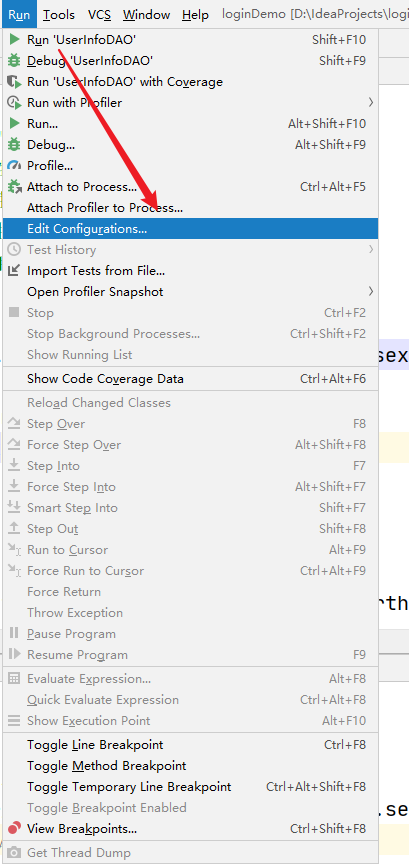409x864 pixels.
Task: Select Show Code Coverage Data
Action: pyautogui.click(x=190, y=379)
